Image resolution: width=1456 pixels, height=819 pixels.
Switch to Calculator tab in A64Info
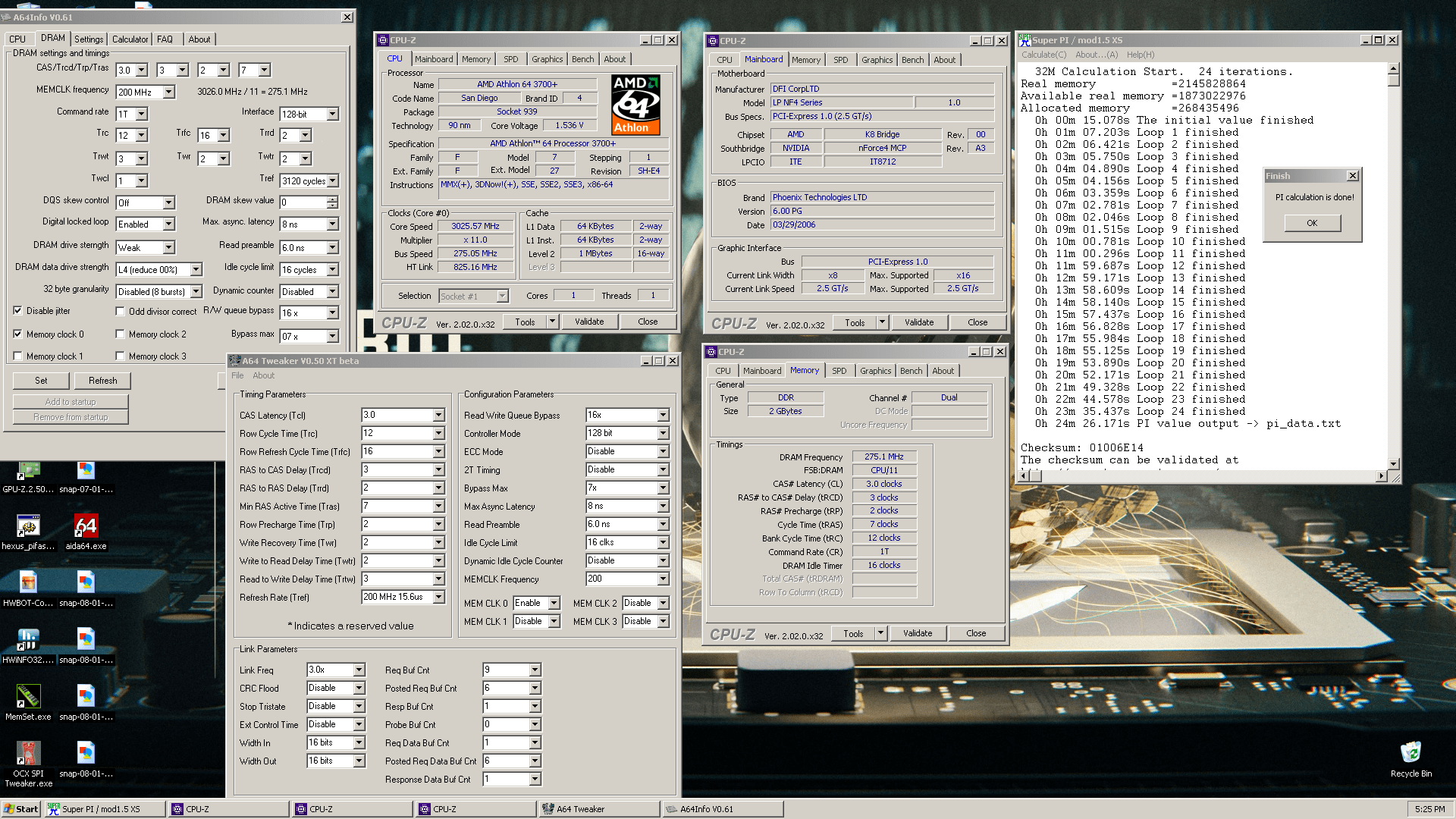coord(130,39)
